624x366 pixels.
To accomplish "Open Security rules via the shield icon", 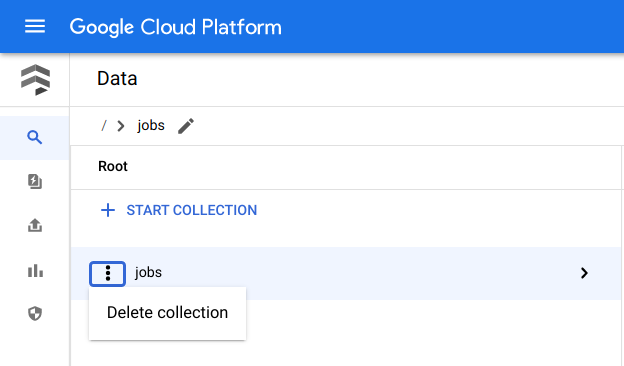I will [x=35, y=313].
